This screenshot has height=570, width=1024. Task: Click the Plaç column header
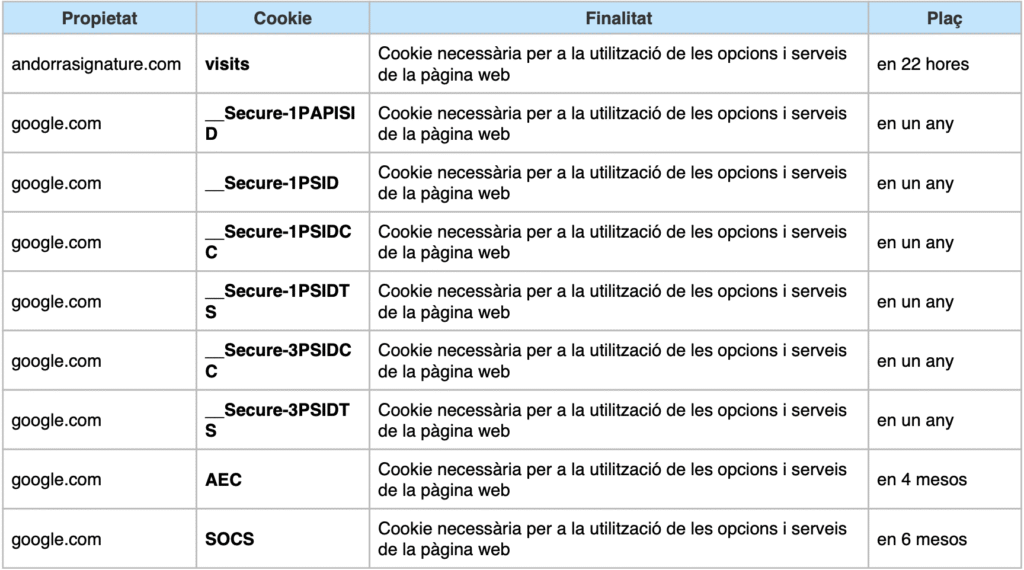[944, 18]
